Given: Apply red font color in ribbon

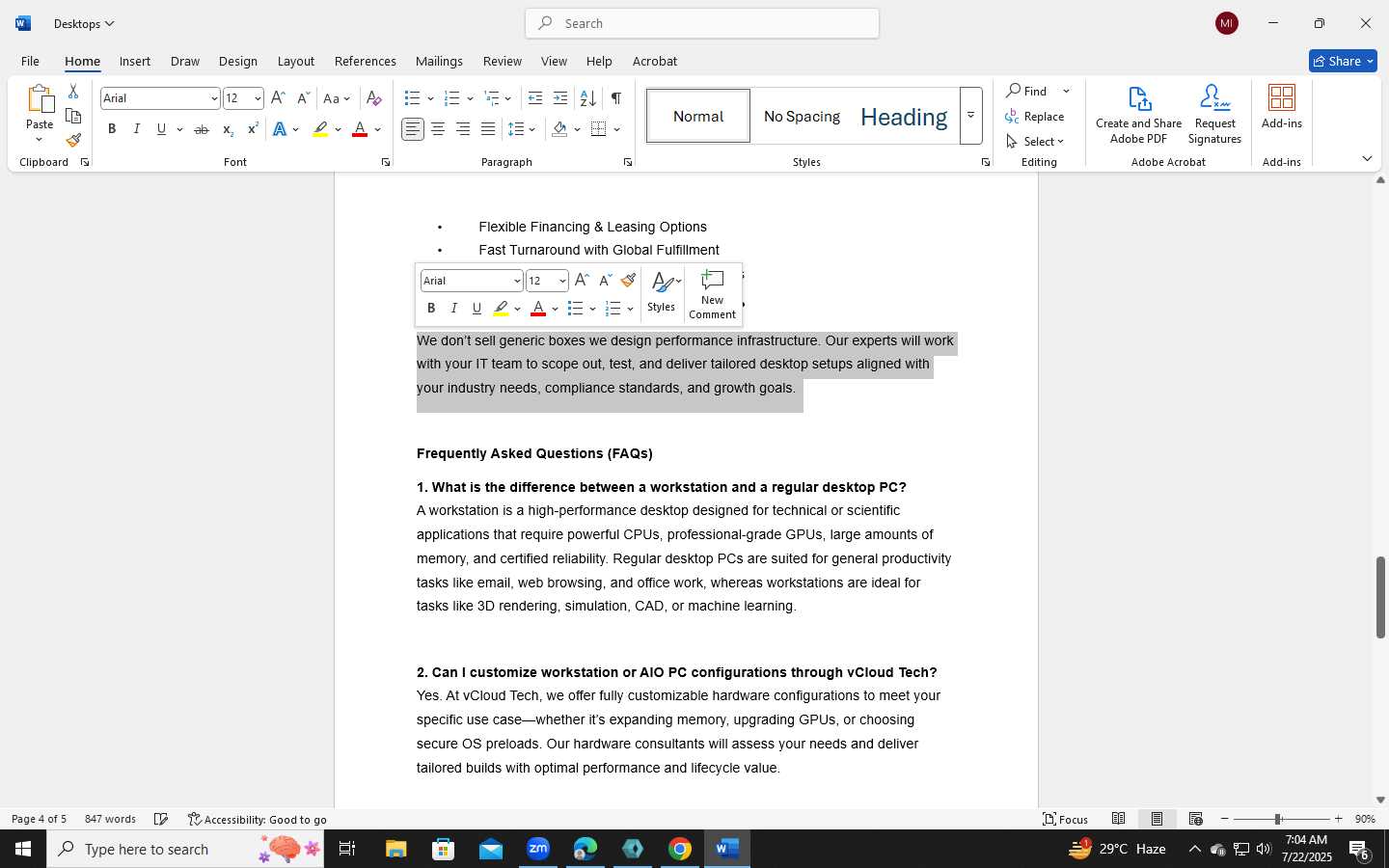Looking at the screenshot, I should pos(360,129).
